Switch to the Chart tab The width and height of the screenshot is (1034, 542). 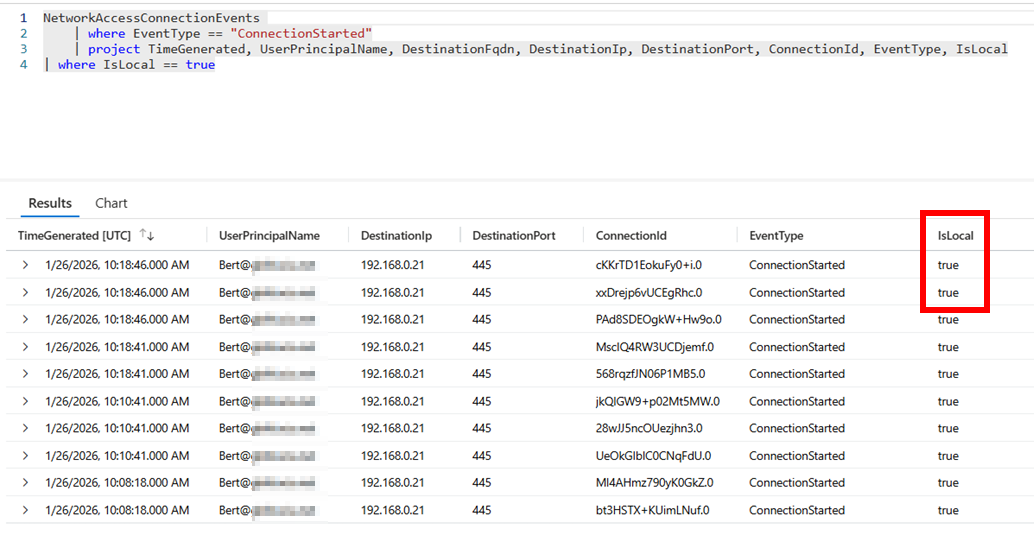pyautogui.click(x=111, y=203)
